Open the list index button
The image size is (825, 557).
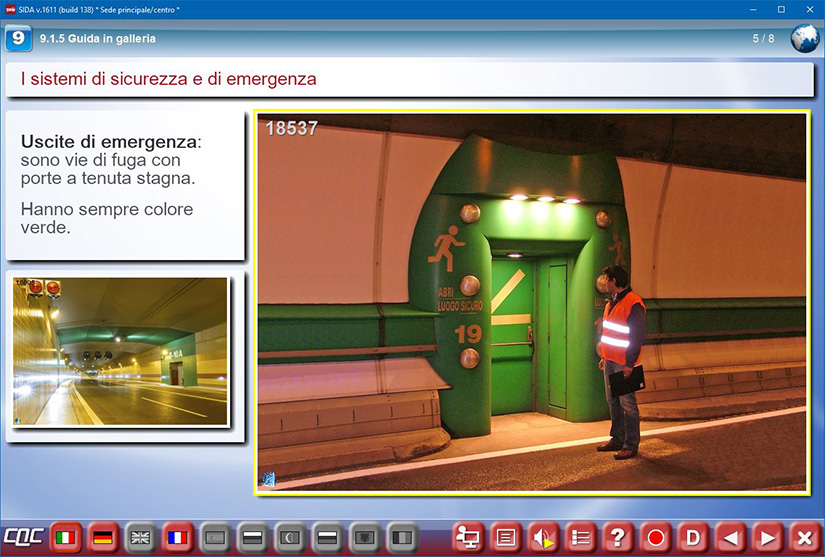[580, 537]
